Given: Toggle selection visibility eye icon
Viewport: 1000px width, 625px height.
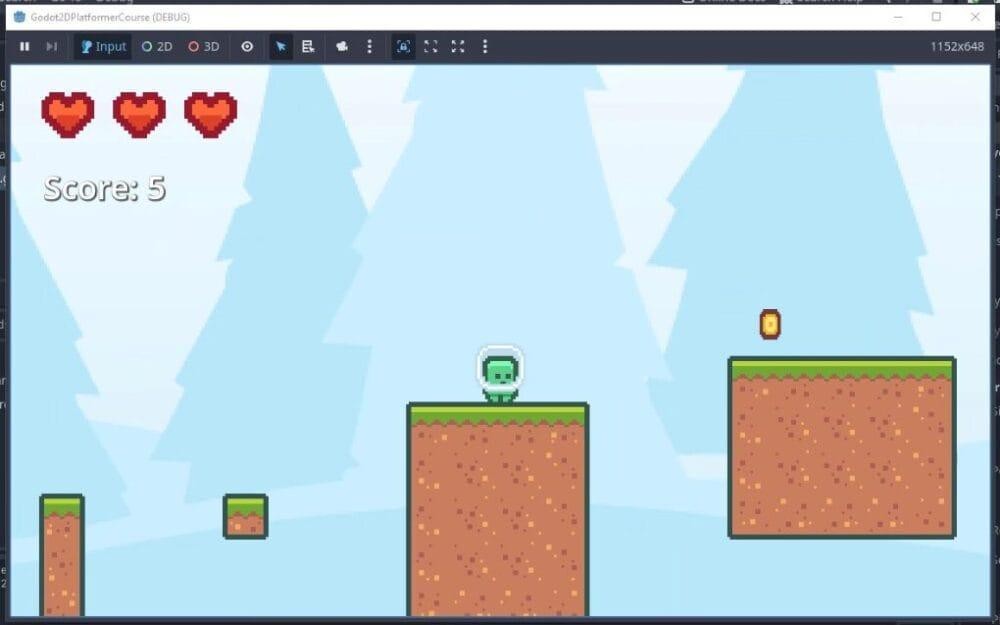Looking at the screenshot, I should (247, 47).
